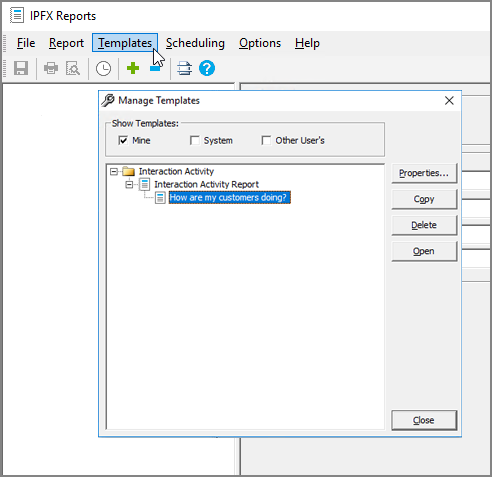Image resolution: width=492 pixels, height=477 pixels.
Task: Click the Save disk toolbar icon
Action: pos(21,68)
